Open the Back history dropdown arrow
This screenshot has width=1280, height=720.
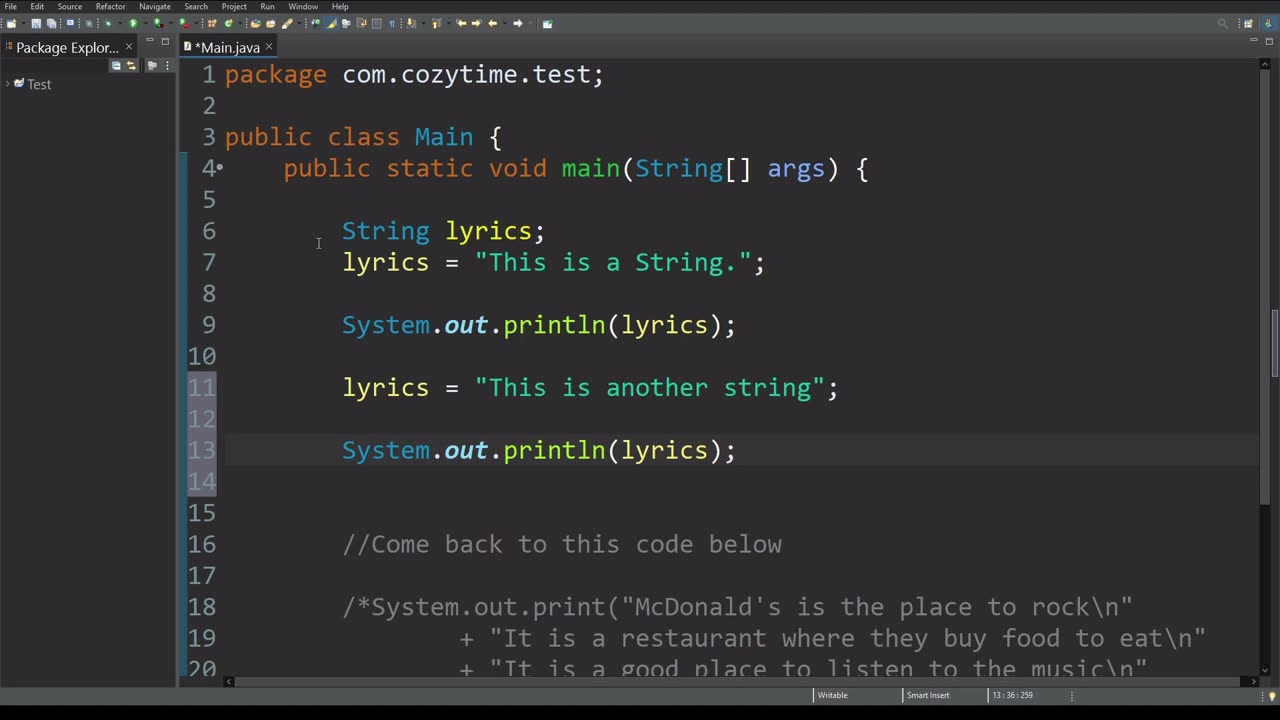click(x=504, y=23)
